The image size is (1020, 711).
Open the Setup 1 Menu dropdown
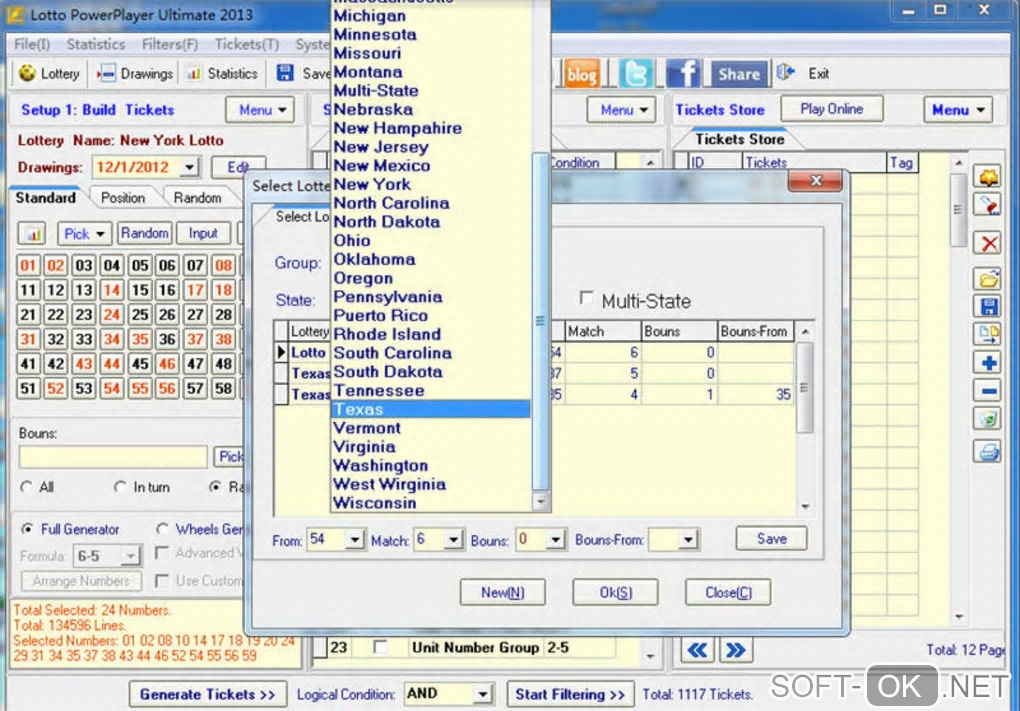coord(260,110)
